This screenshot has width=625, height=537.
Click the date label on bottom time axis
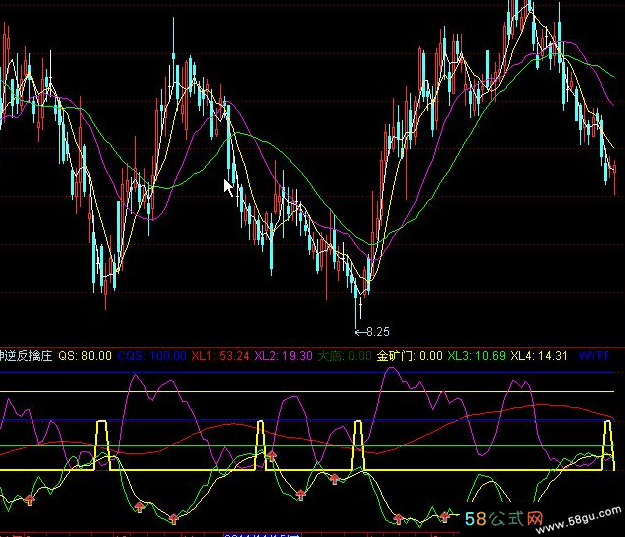coord(250,533)
